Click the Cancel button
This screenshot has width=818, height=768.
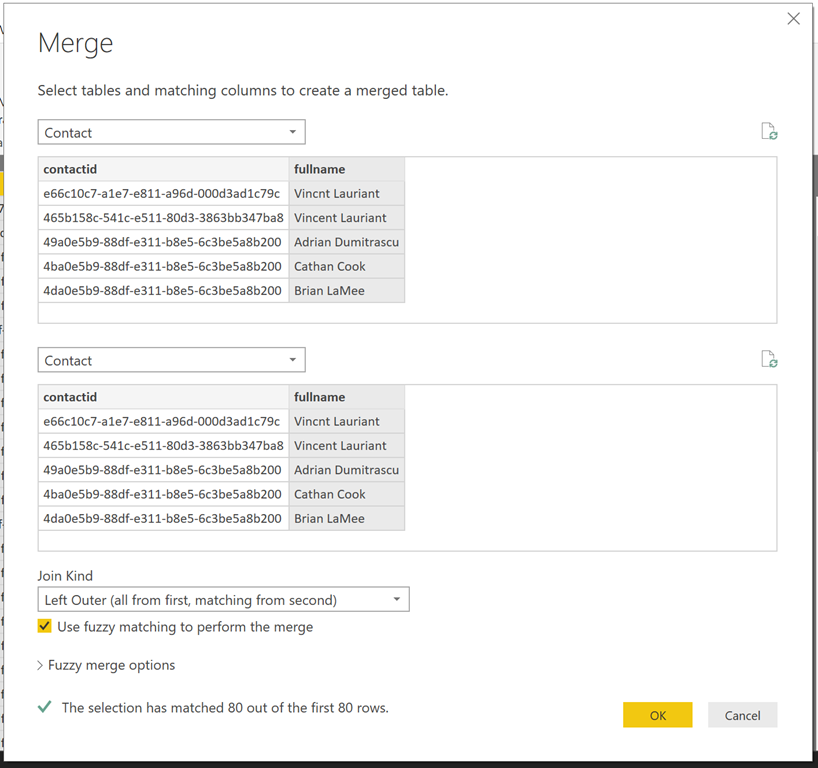(x=742, y=715)
